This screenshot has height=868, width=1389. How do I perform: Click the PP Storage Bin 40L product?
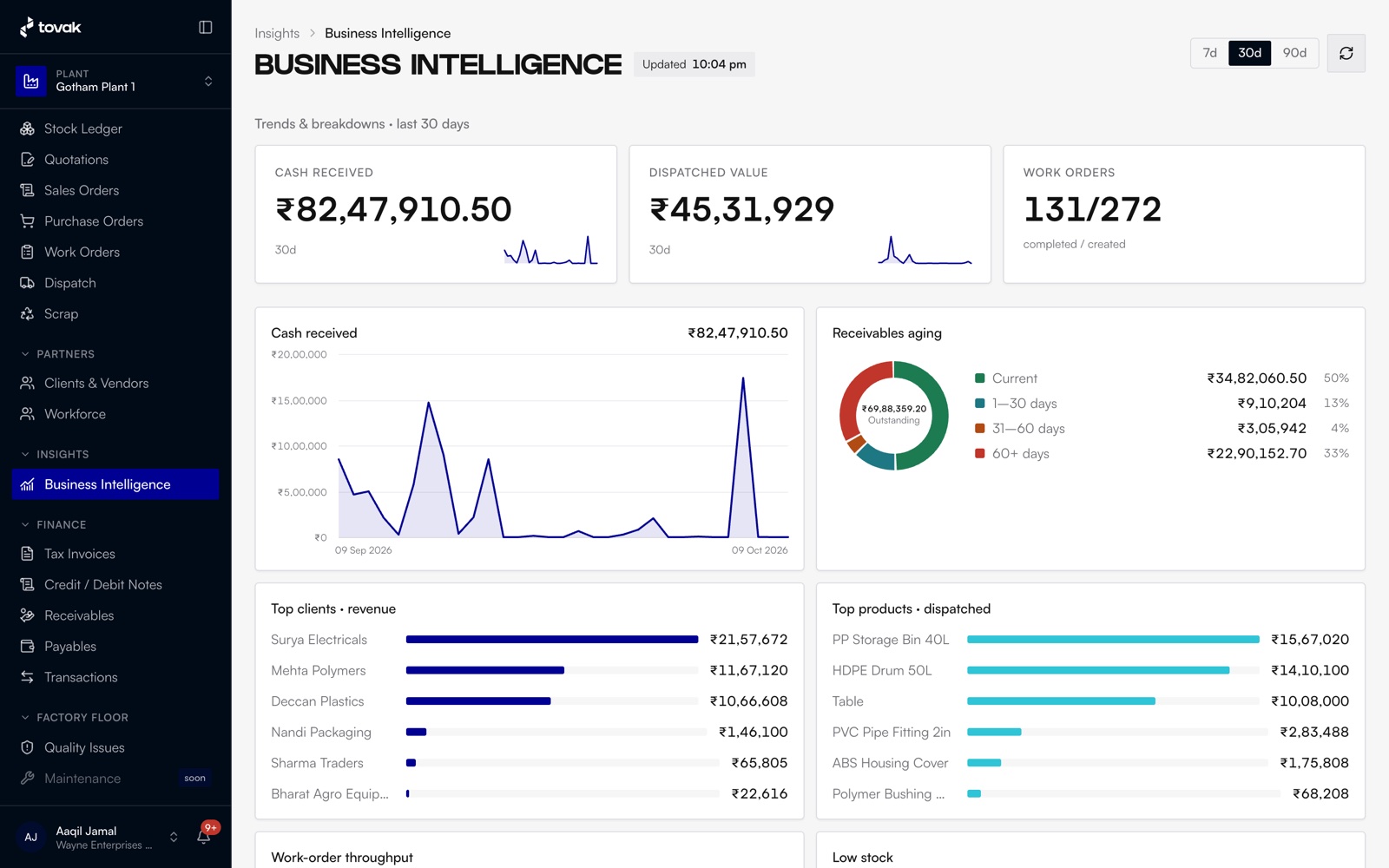click(891, 640)
